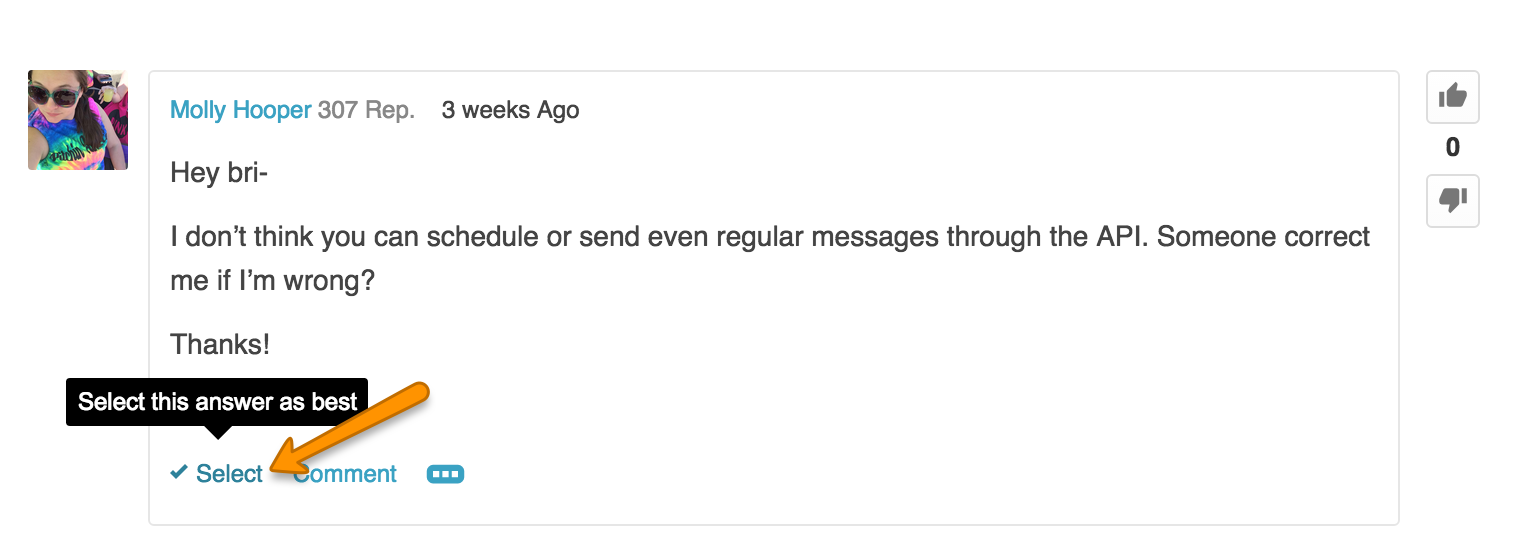Add a Comment to the answer
Image resolution: width=1514 pixels, height=548 pixels.
click(345, 473)
